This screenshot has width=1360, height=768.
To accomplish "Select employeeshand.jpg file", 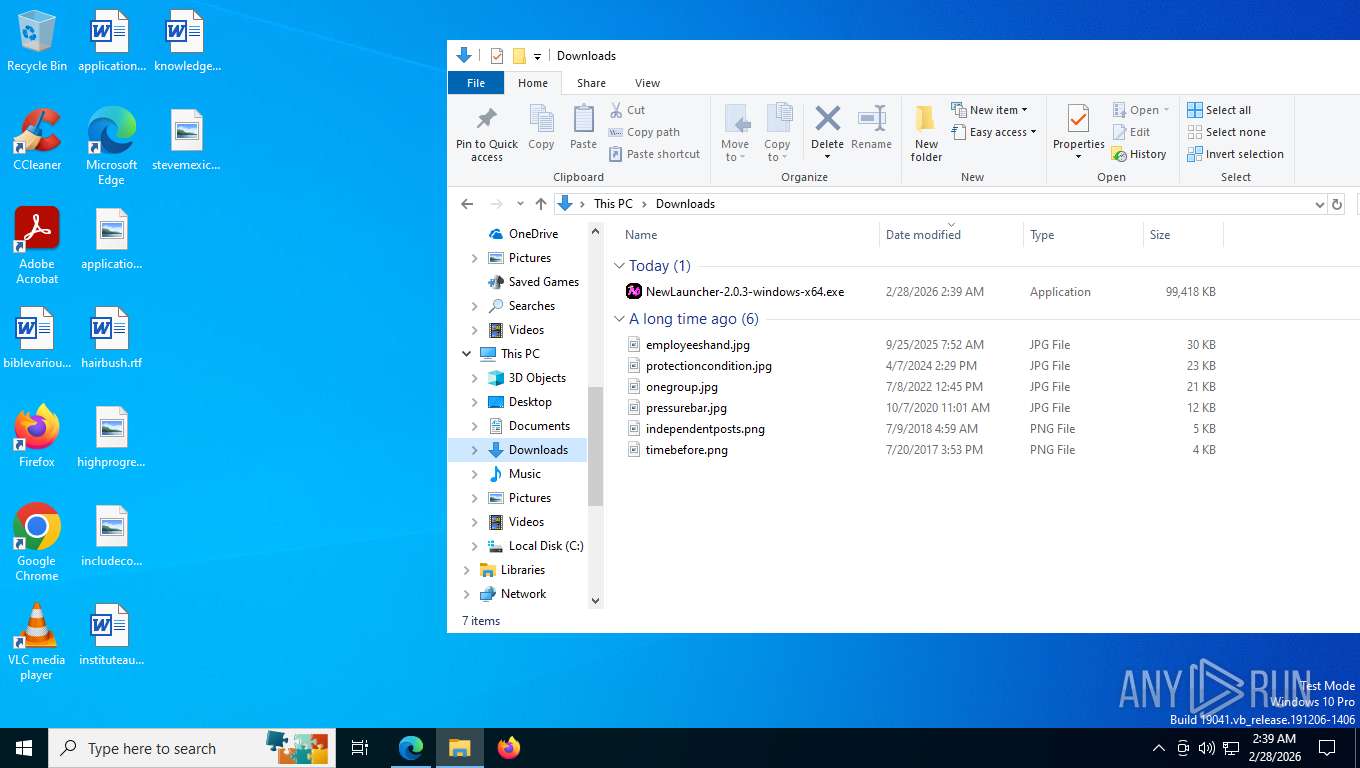I will tap(698, 345).
